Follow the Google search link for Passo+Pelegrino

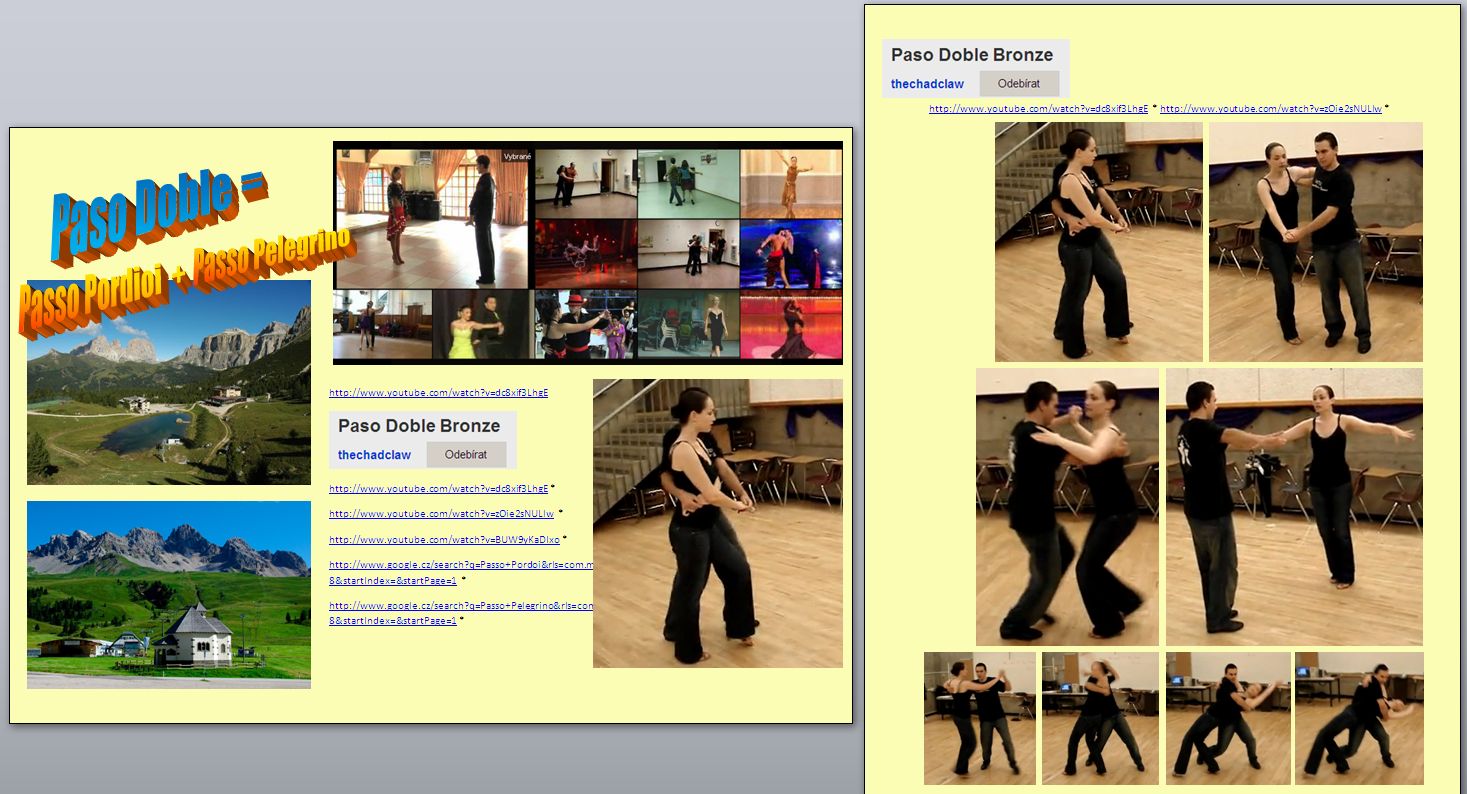pyautogui.click(x=461, y=606)
